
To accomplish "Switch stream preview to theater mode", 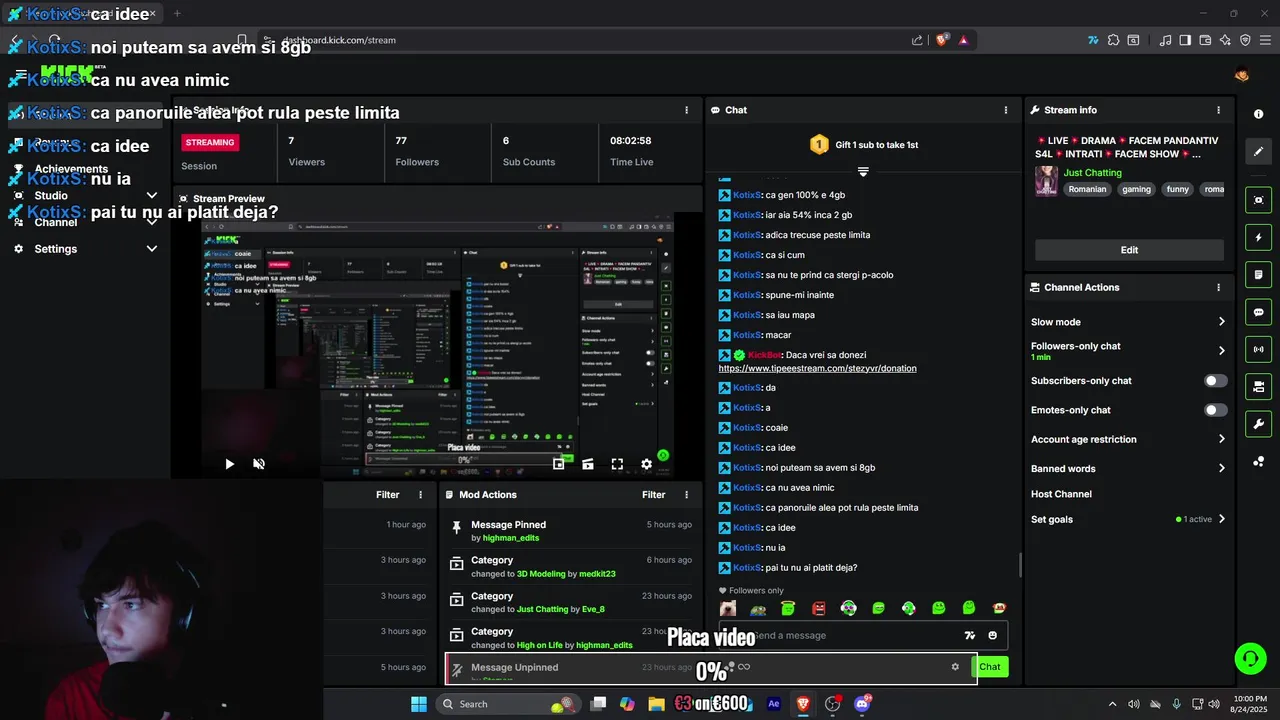I will point(588,464).
